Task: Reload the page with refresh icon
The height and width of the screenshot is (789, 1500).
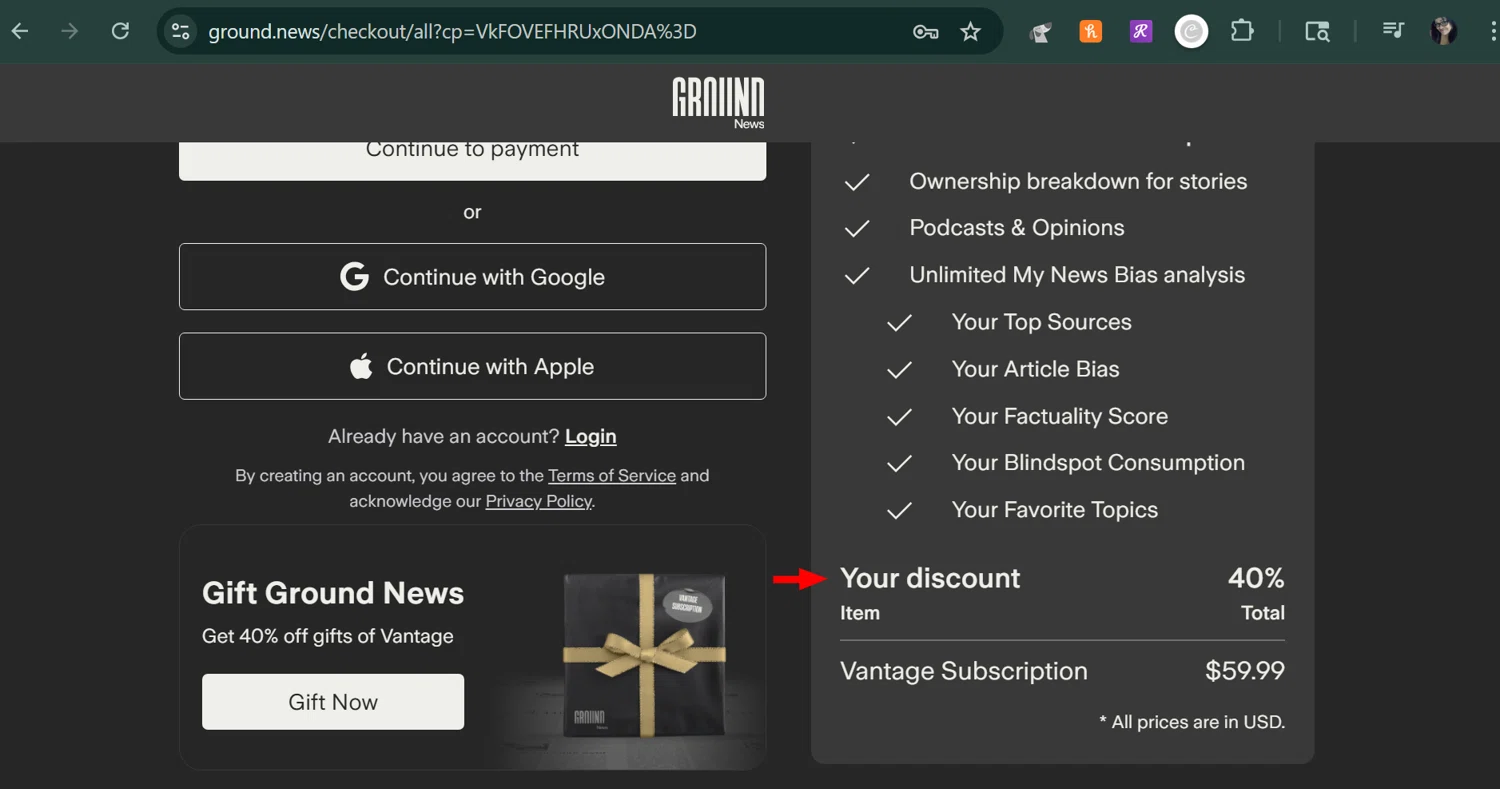Action: coord(120,31)
